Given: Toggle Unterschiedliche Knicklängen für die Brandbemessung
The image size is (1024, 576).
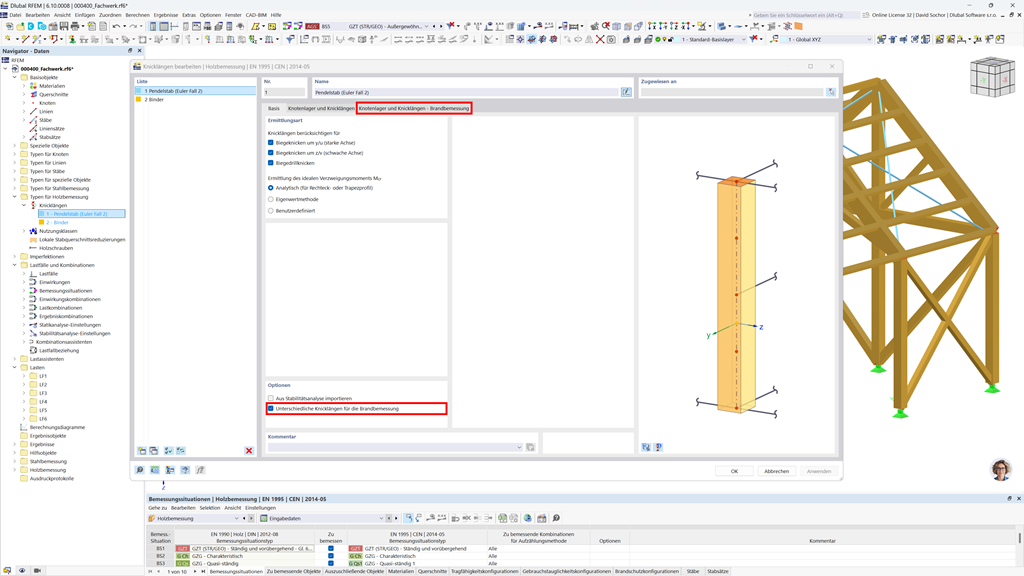Looking at the screenshot, I should click(x=270, y=408).
